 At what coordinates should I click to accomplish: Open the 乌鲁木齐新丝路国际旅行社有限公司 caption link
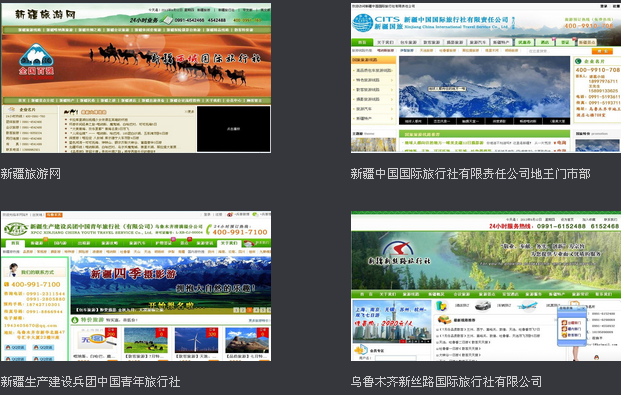coord(446,382)
